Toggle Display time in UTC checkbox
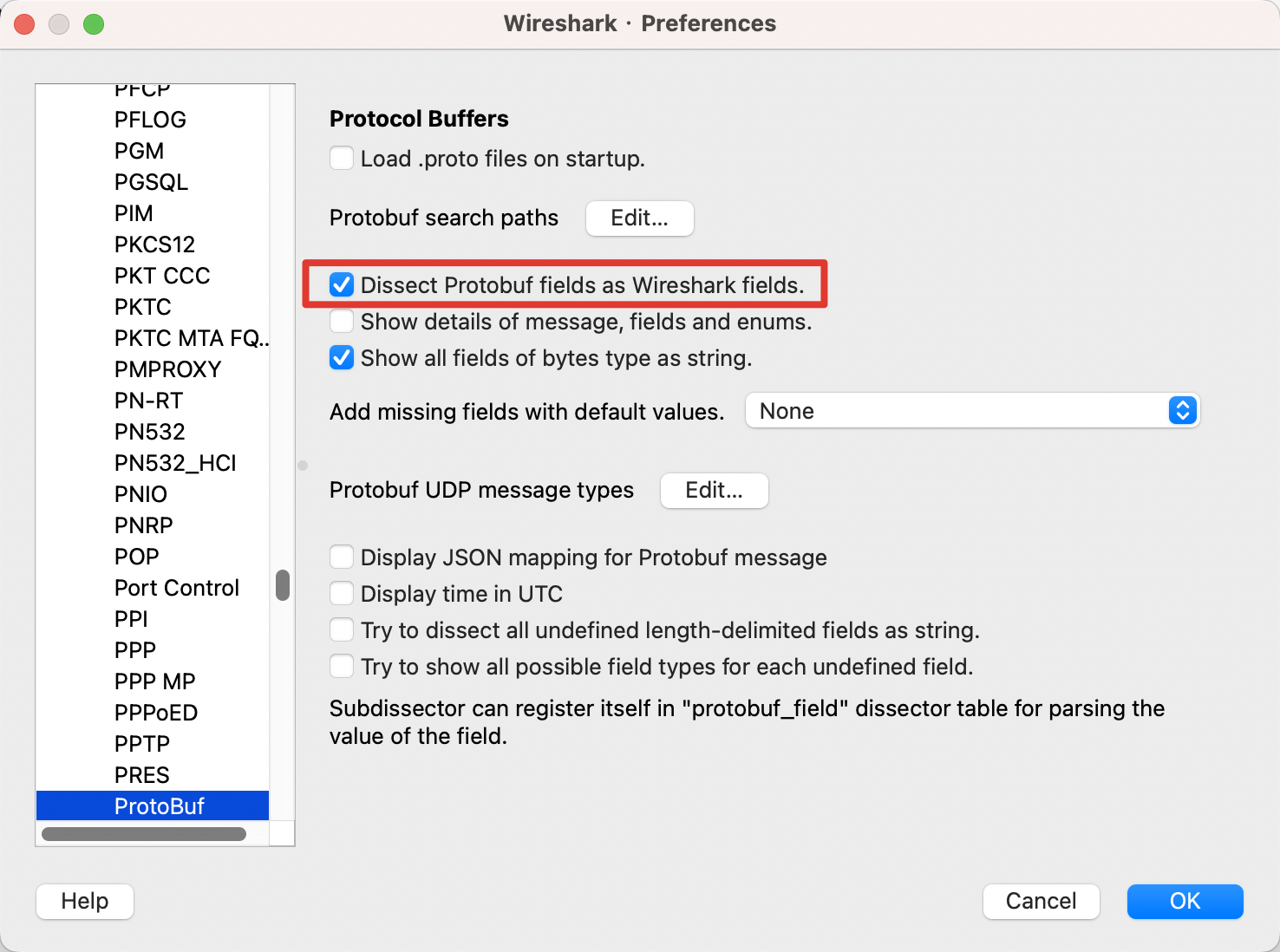 (342, 593)
